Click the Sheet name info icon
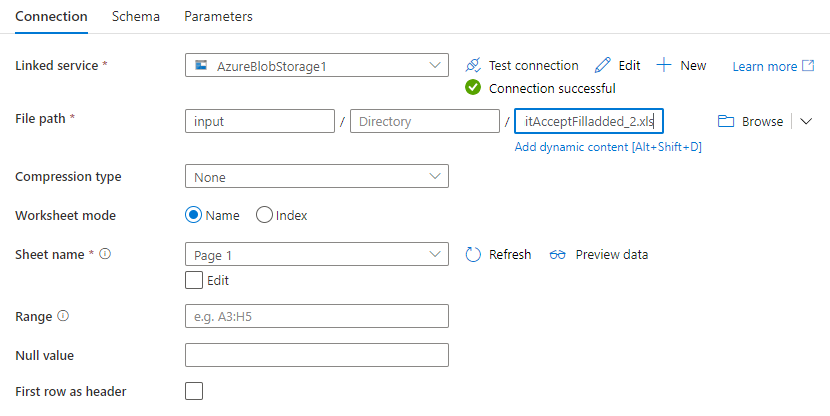This screenshot has width=830, height=416. (105, 254)
